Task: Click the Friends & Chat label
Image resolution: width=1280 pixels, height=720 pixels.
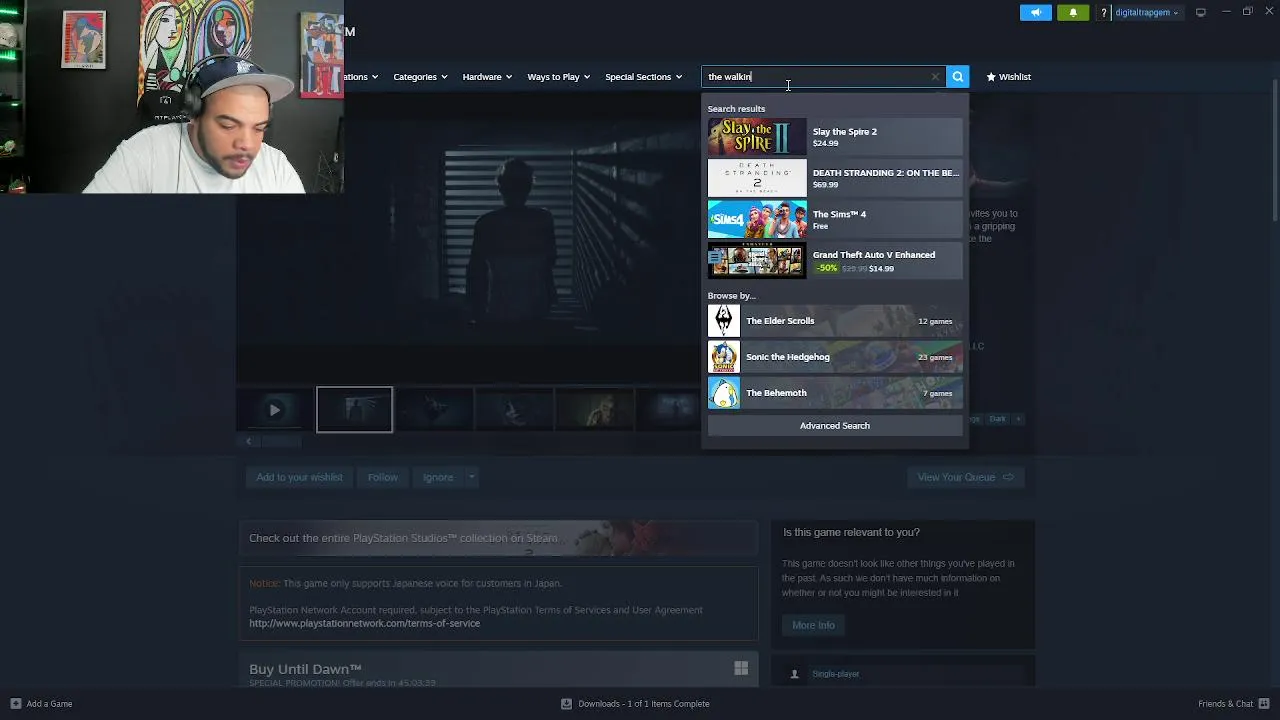Action: [x=1225, y=704]
